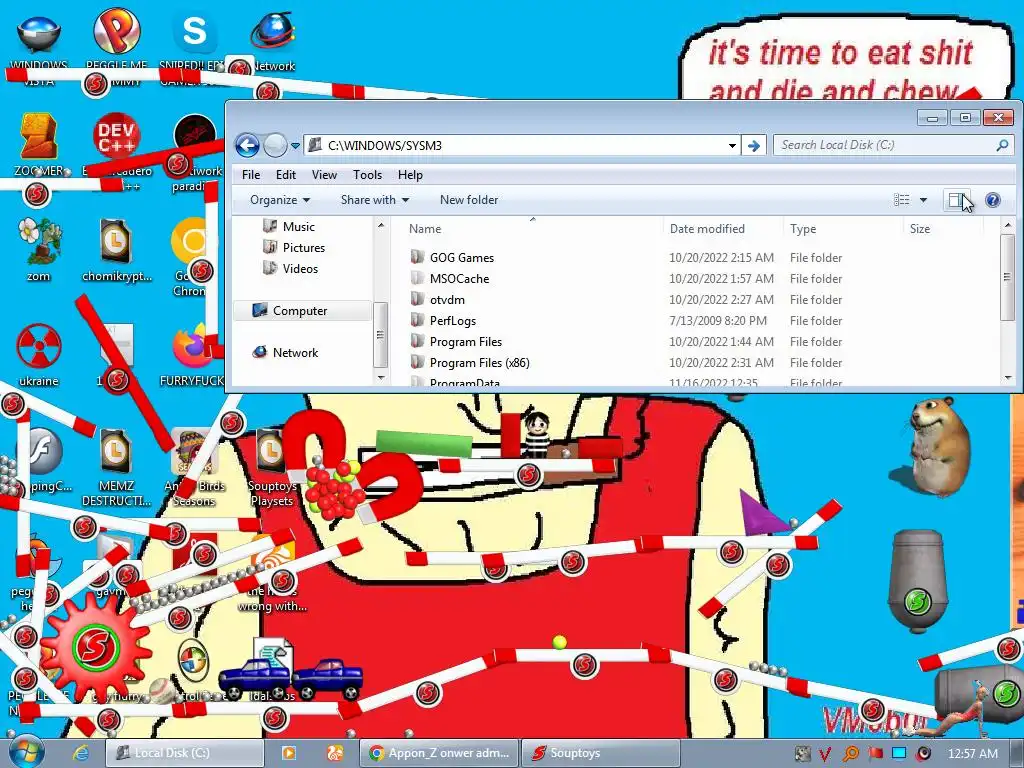
Task: Open the File menu in Explorer
Action: tap(251, 175)
